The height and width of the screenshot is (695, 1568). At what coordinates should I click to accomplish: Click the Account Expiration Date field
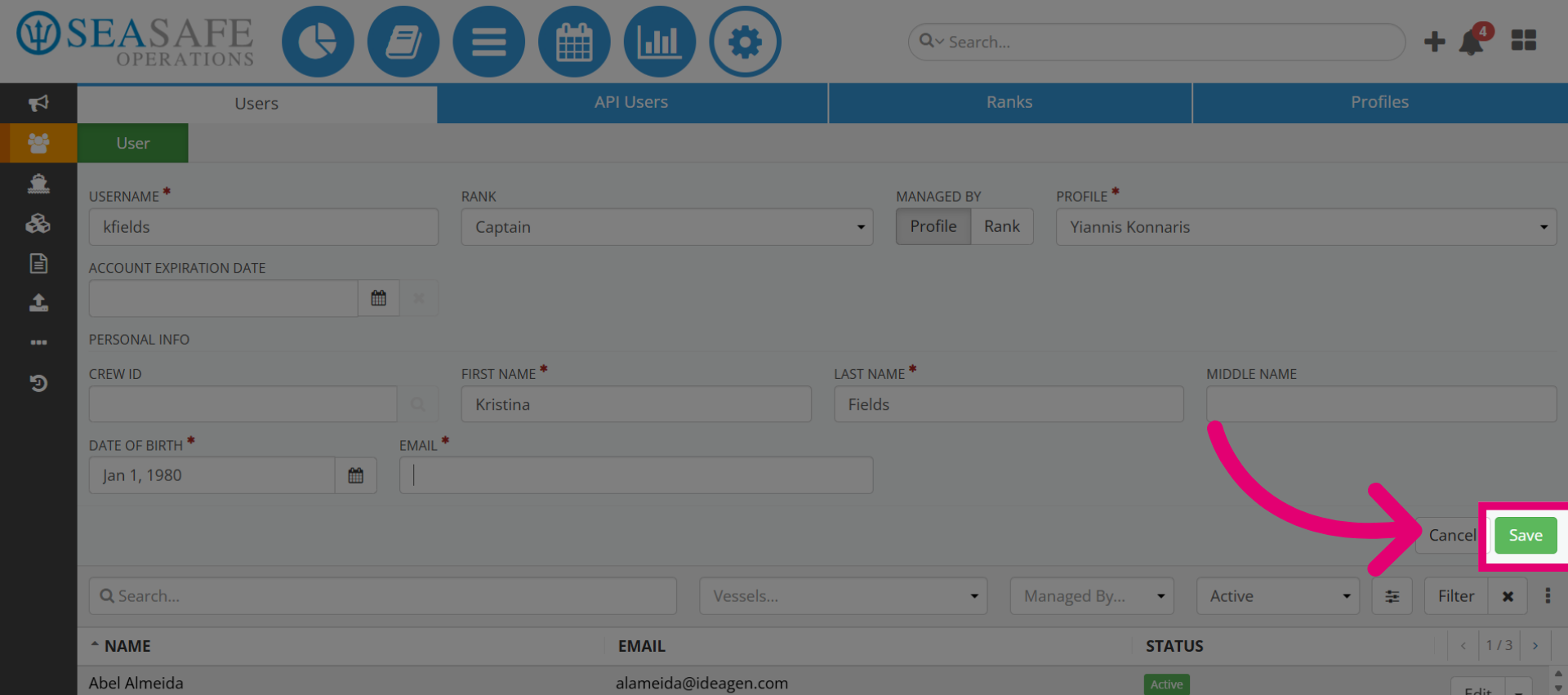tap(224, 298)
